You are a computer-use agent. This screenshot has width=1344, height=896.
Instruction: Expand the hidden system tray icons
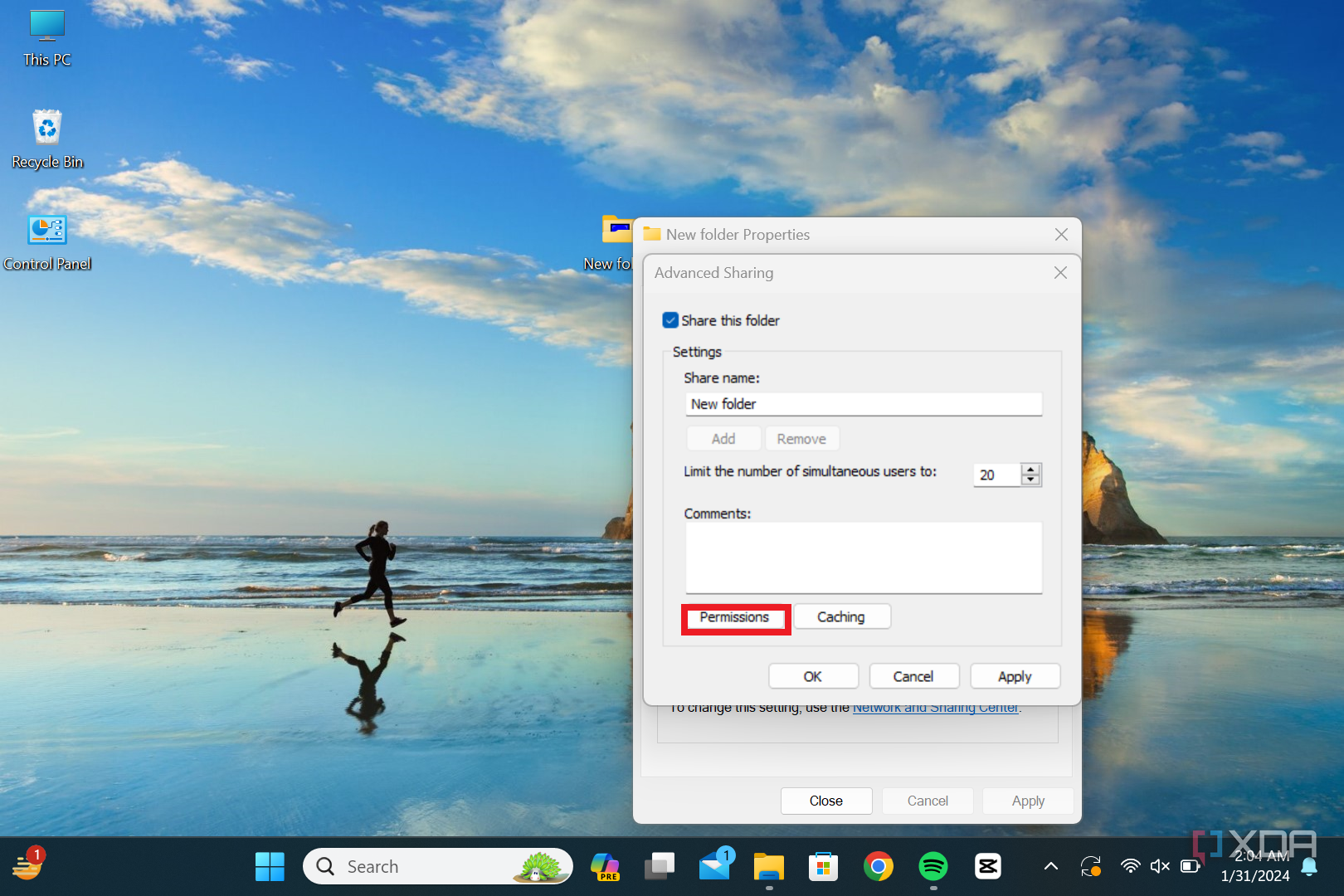click(x=1050, y=865)
